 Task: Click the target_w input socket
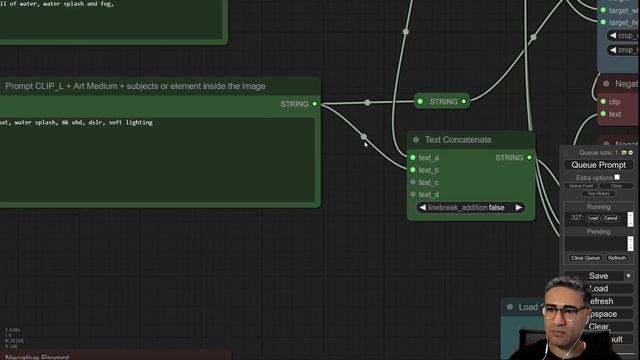(603, 10)
